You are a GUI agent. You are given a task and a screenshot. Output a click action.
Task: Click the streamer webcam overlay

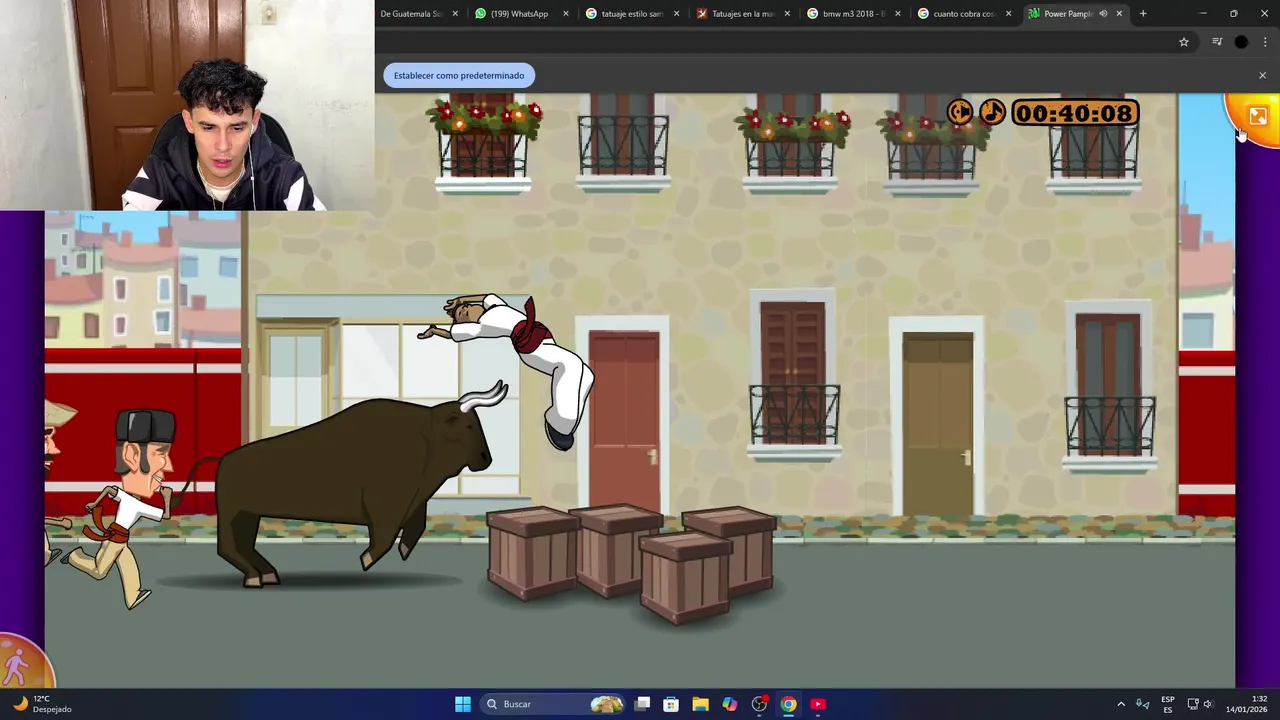tap(187, 105)
